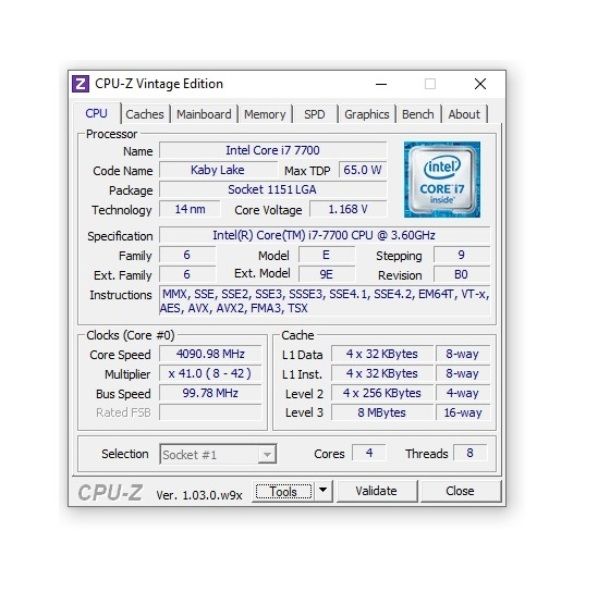Show the About tab

[464, 114]
